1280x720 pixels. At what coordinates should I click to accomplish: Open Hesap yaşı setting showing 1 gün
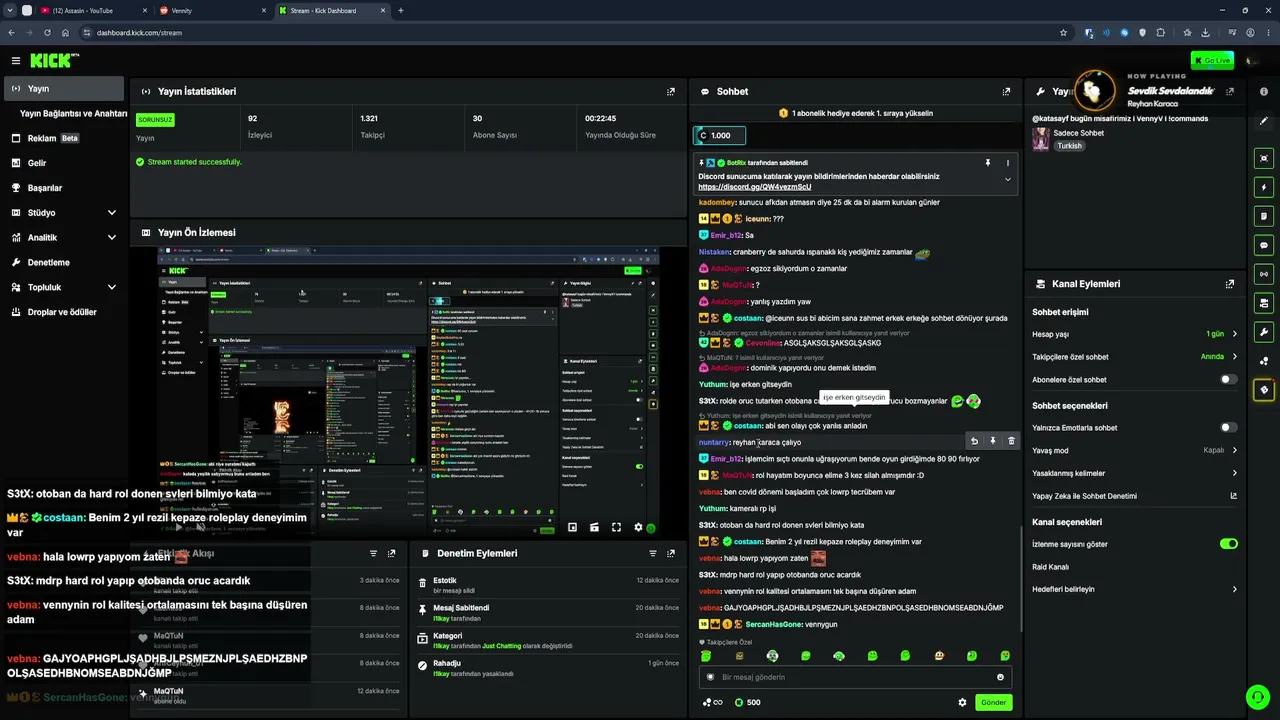1135,334
